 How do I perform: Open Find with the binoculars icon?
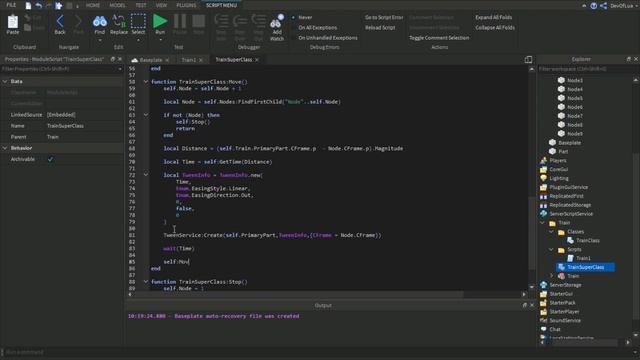(100, 22)
